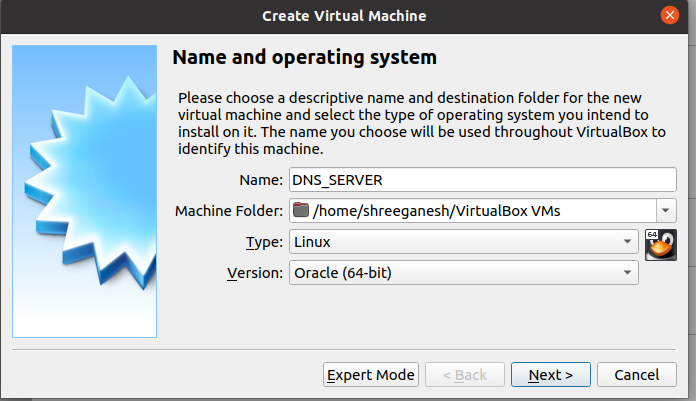Image resolution: width=696 pixels, height=401 pixels.
Task: Click the "Name and operating system" heading
Action: point(304,58)
